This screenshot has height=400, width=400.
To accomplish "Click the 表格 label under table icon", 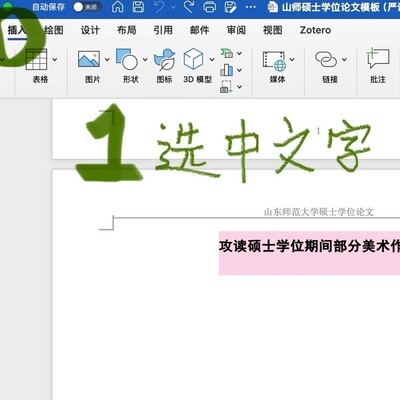I will 40,79.
